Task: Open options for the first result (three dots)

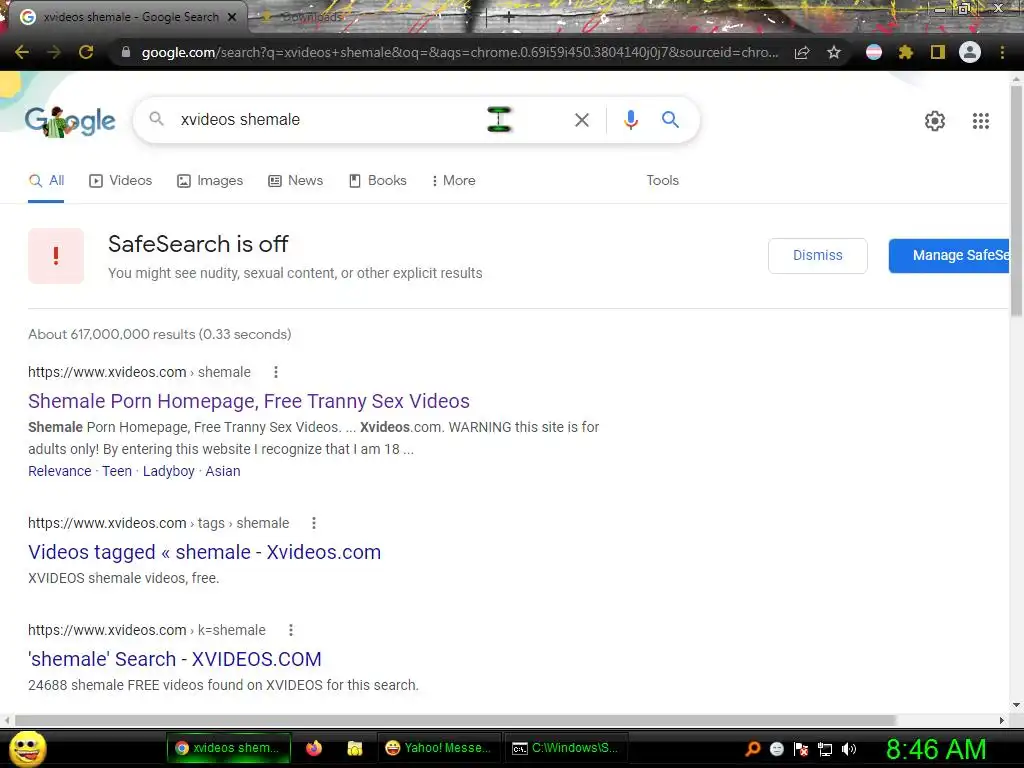Action: click(x=276, y=372)
